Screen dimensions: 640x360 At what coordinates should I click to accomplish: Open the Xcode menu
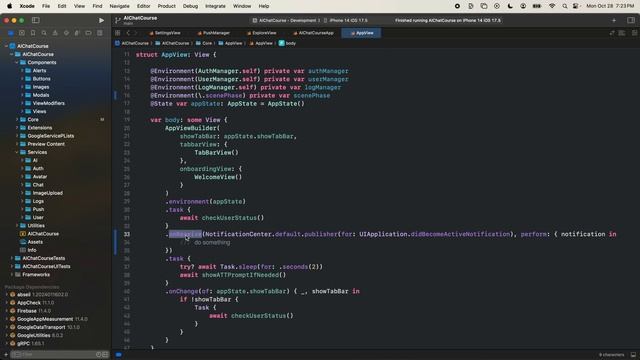click(x=27, y=6)
